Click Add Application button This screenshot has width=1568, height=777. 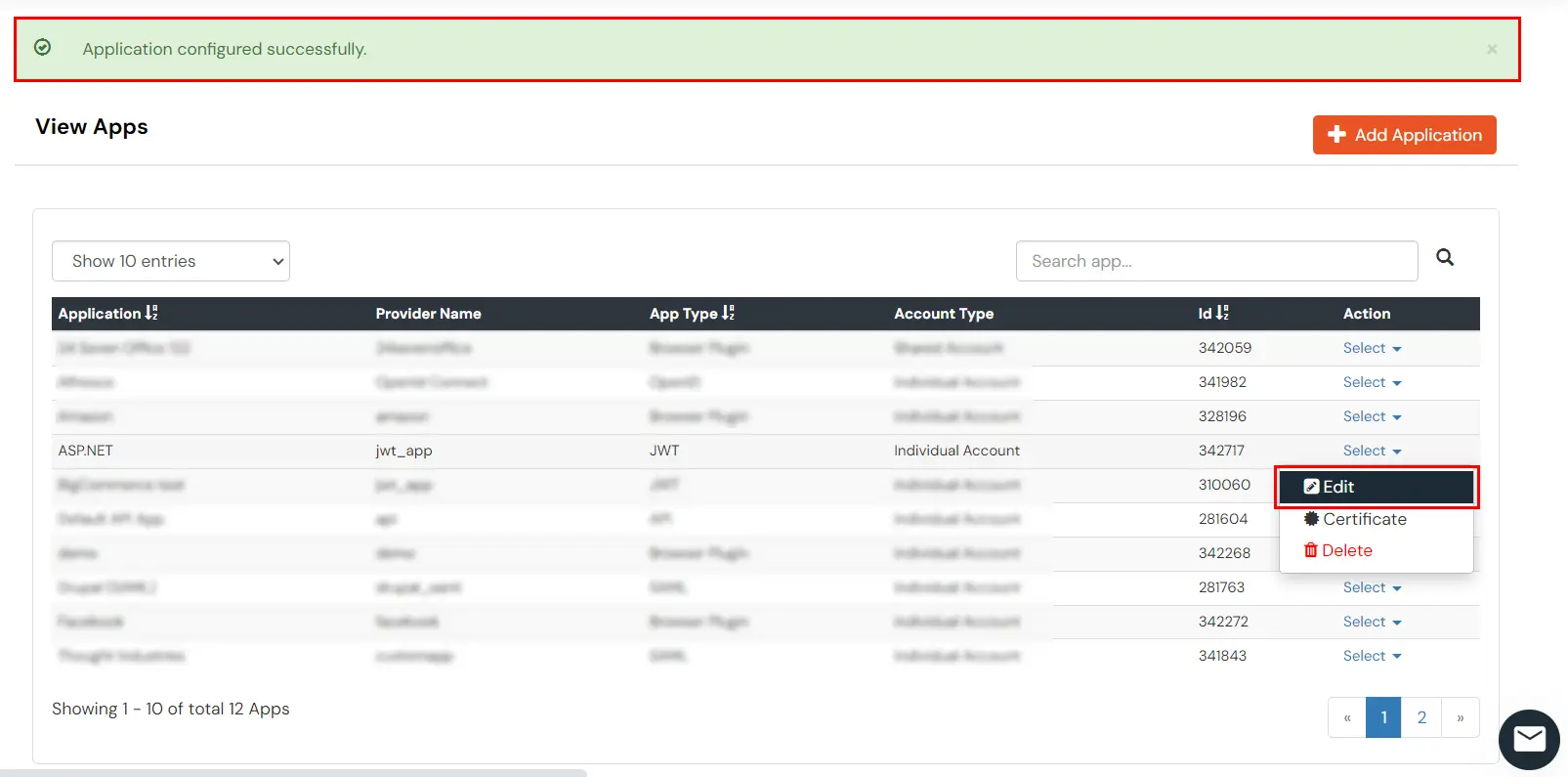pyautogui.click(x=1404, y=135)
